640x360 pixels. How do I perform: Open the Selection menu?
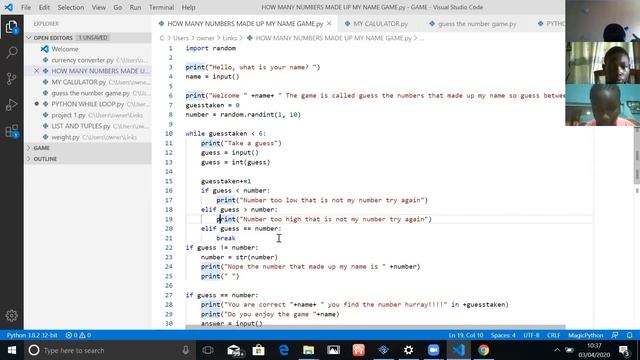71,7
